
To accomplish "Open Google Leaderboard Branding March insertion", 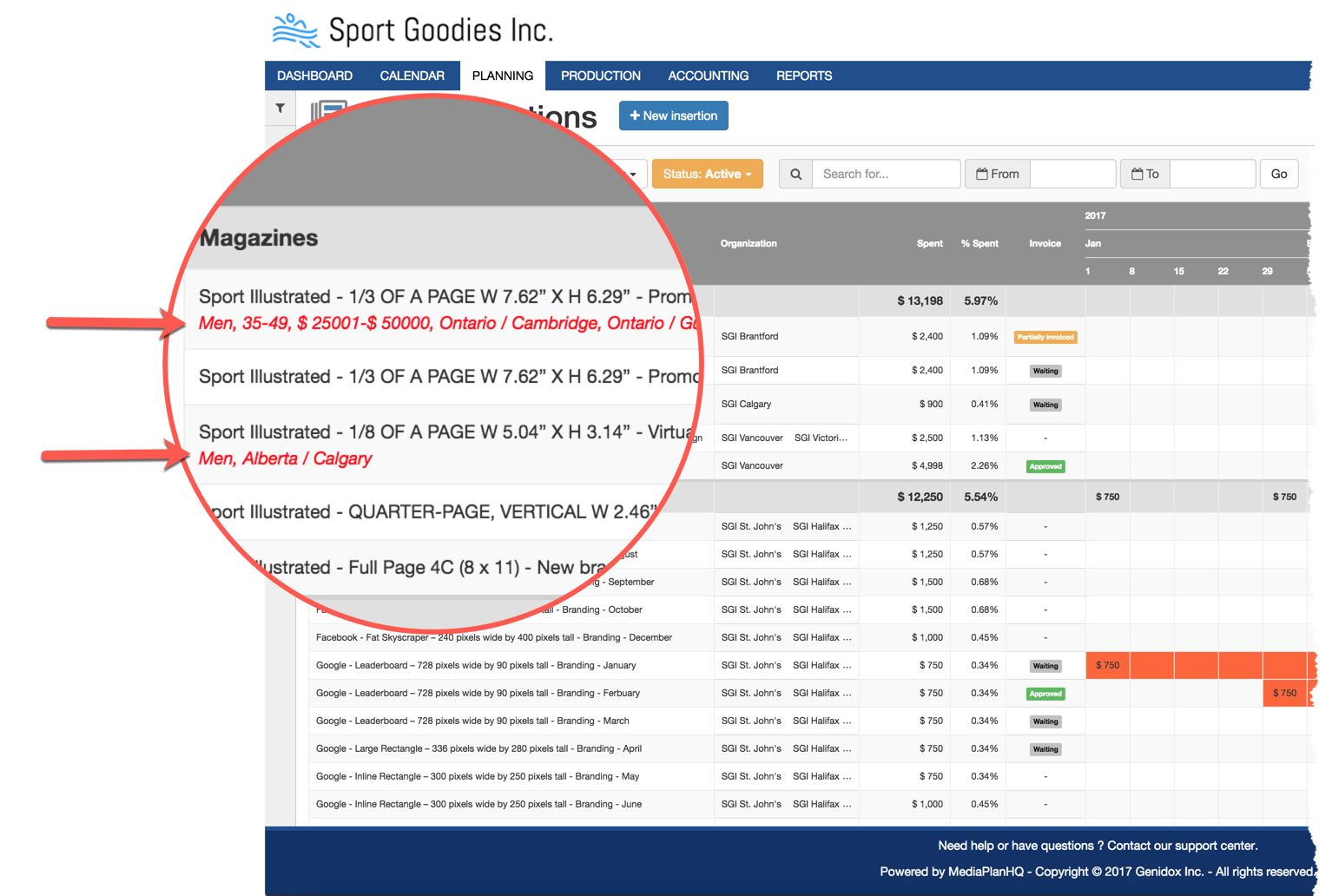I will click(x=472, y=721).
